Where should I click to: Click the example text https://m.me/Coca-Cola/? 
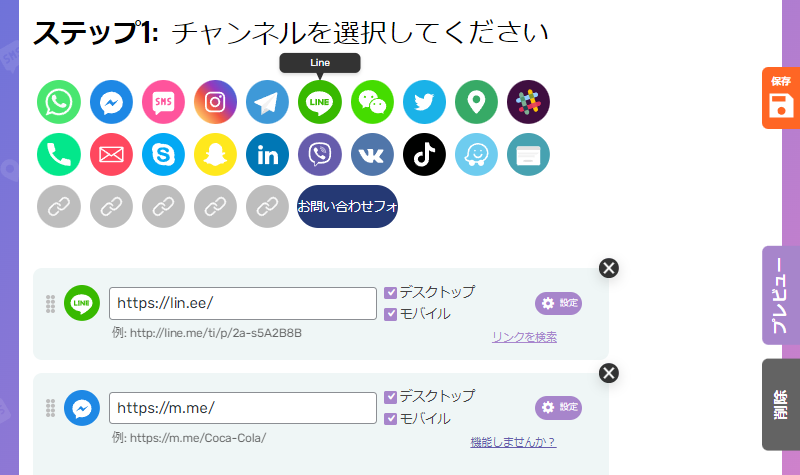pos(198,438)
